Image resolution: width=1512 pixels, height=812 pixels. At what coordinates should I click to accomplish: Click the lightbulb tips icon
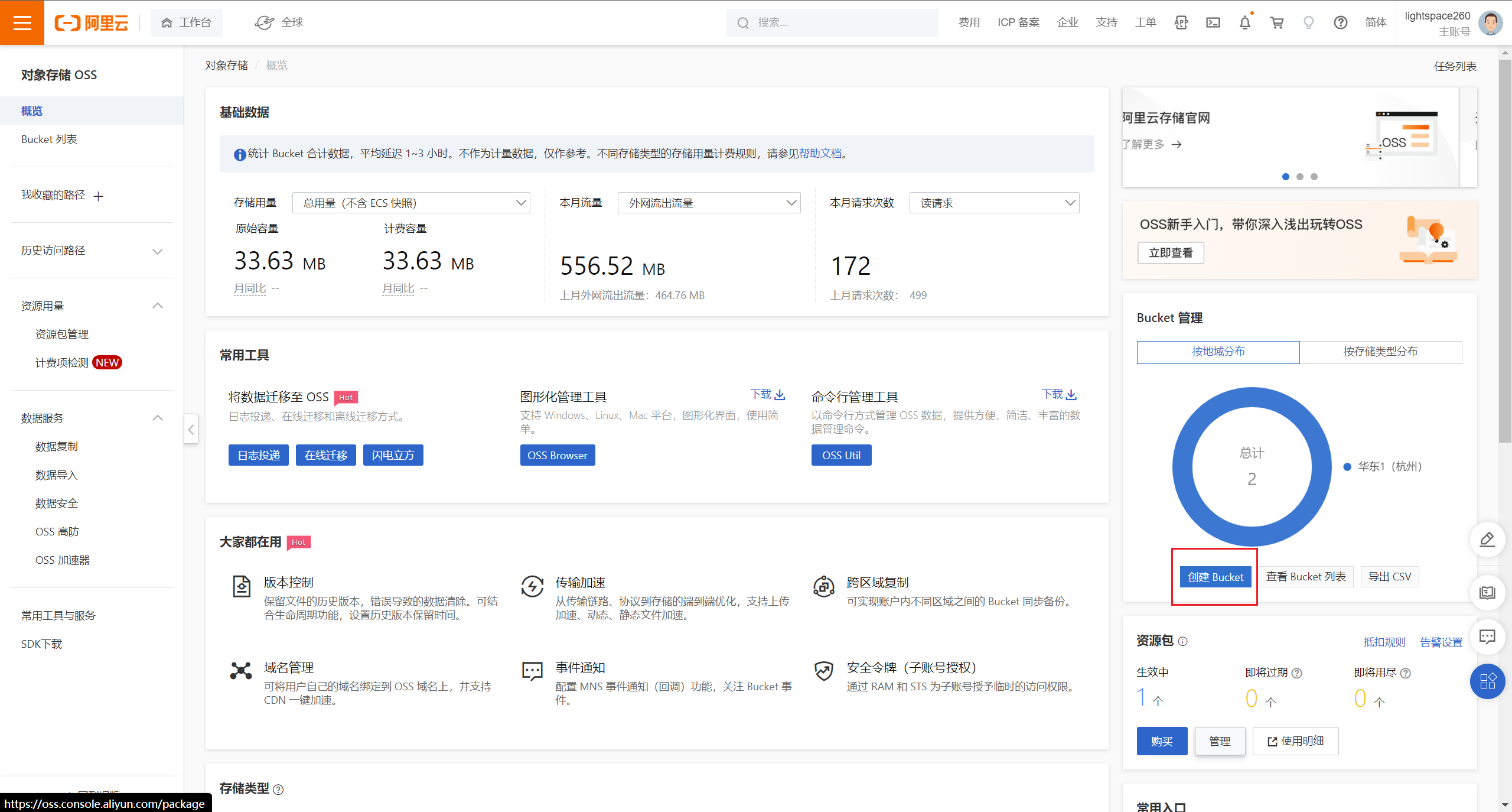tap(1309, 22)
